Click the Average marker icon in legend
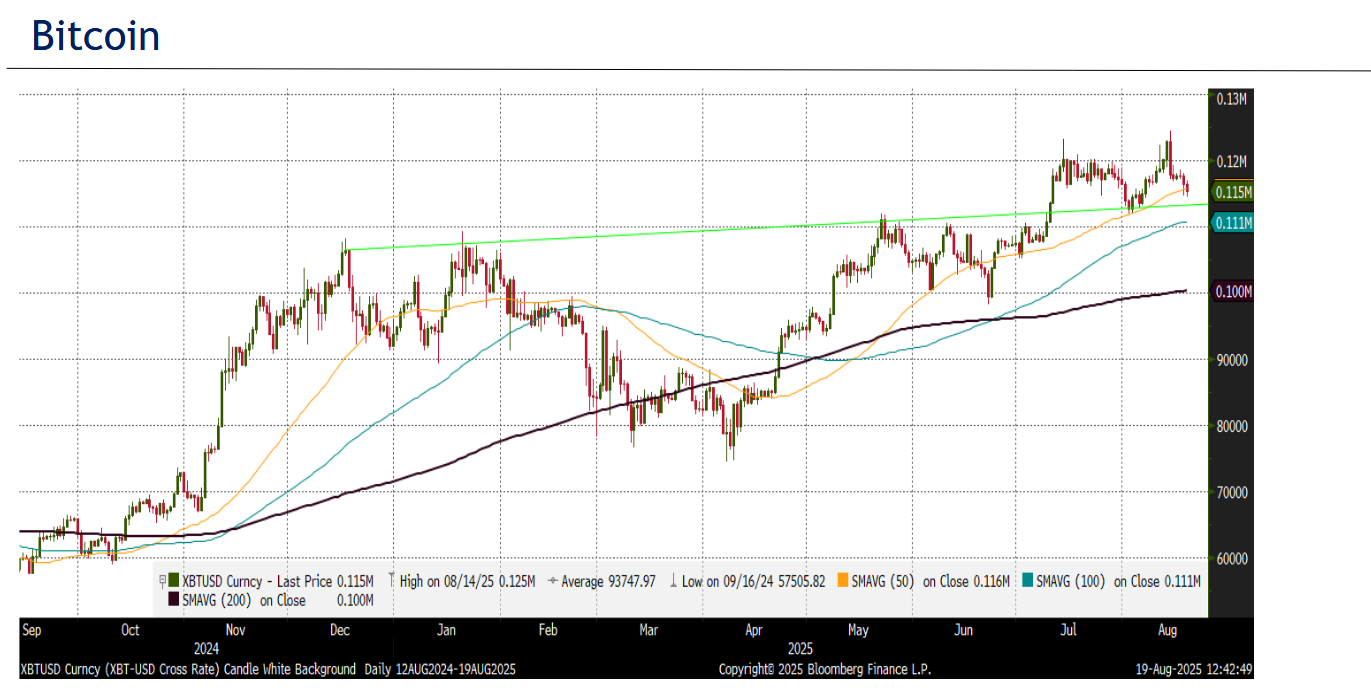Screen dimensions: 1371x698 [552, 581]
